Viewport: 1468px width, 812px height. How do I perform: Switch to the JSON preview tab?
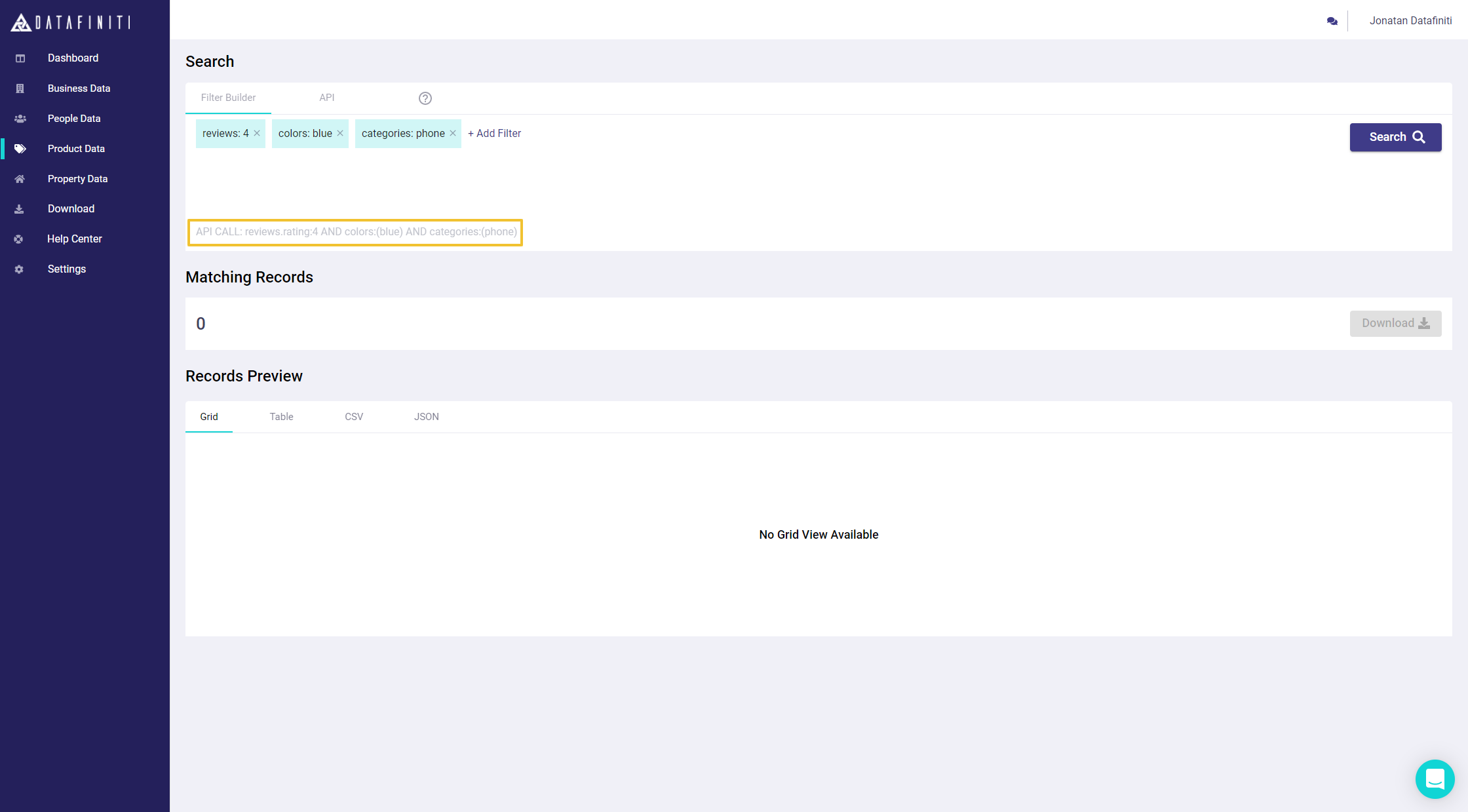tap(426, 417)
